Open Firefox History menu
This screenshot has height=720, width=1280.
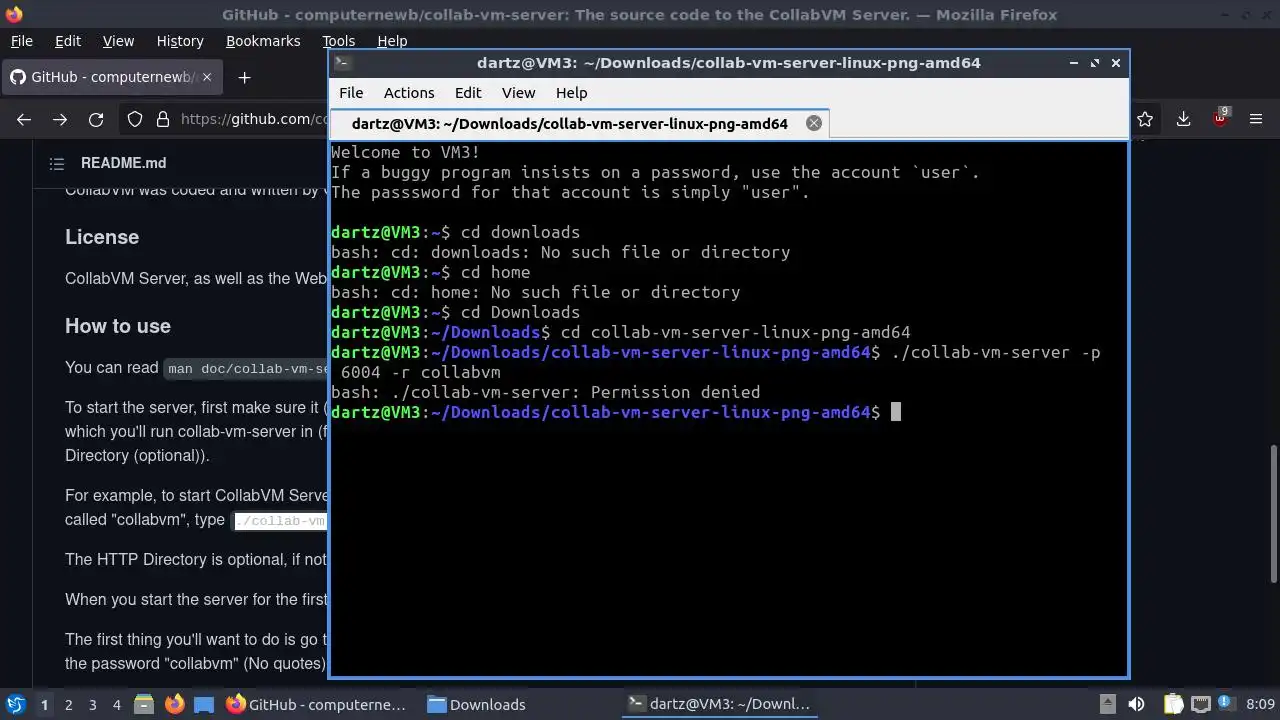180,41
